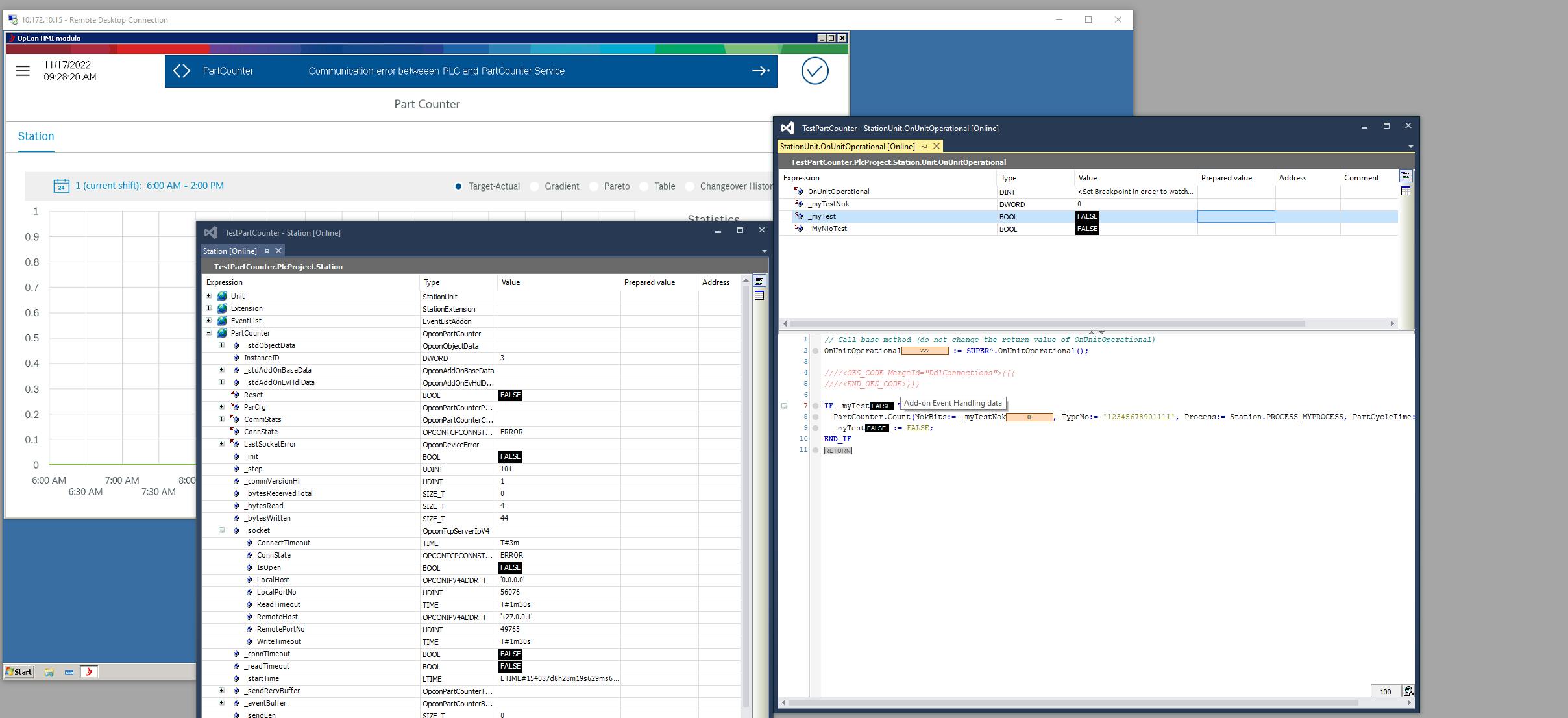Click the zoom magnifier icon in code editor
The image size is (1568, 718).
click(x=1408, y=691)
